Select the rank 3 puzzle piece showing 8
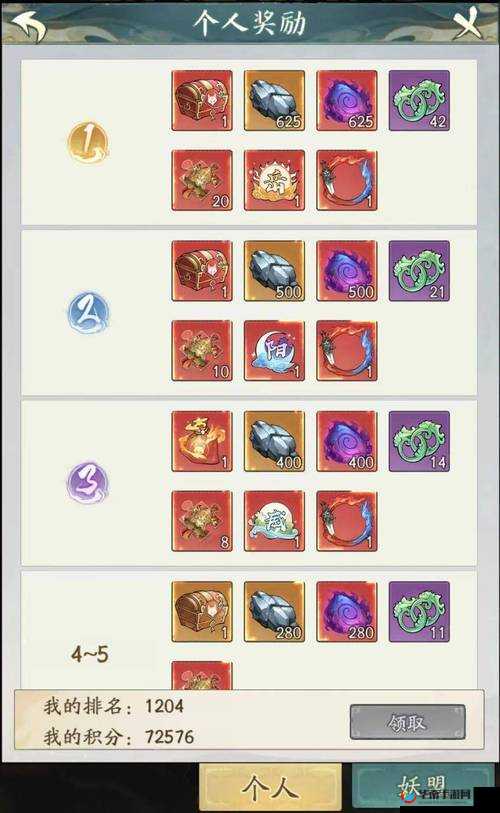The width and height of the screenshot is (500, 813). pyautogui.click(x=202, y=521)
